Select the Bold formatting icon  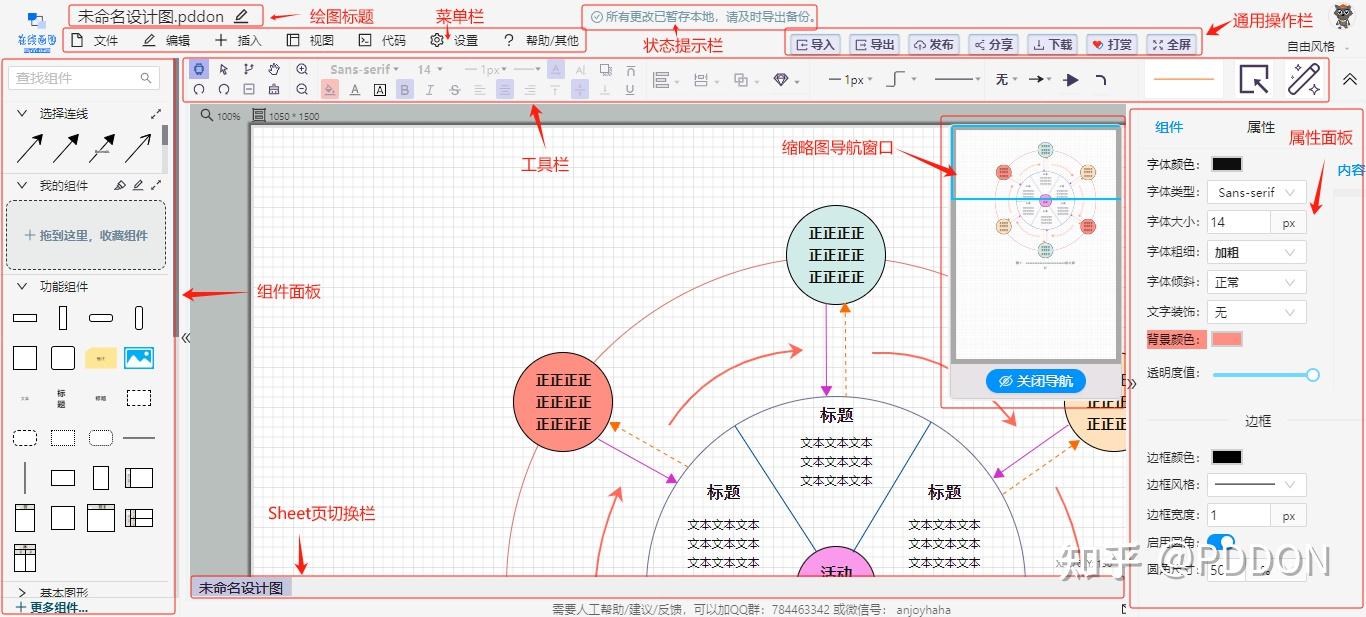[x=404, y=89]
